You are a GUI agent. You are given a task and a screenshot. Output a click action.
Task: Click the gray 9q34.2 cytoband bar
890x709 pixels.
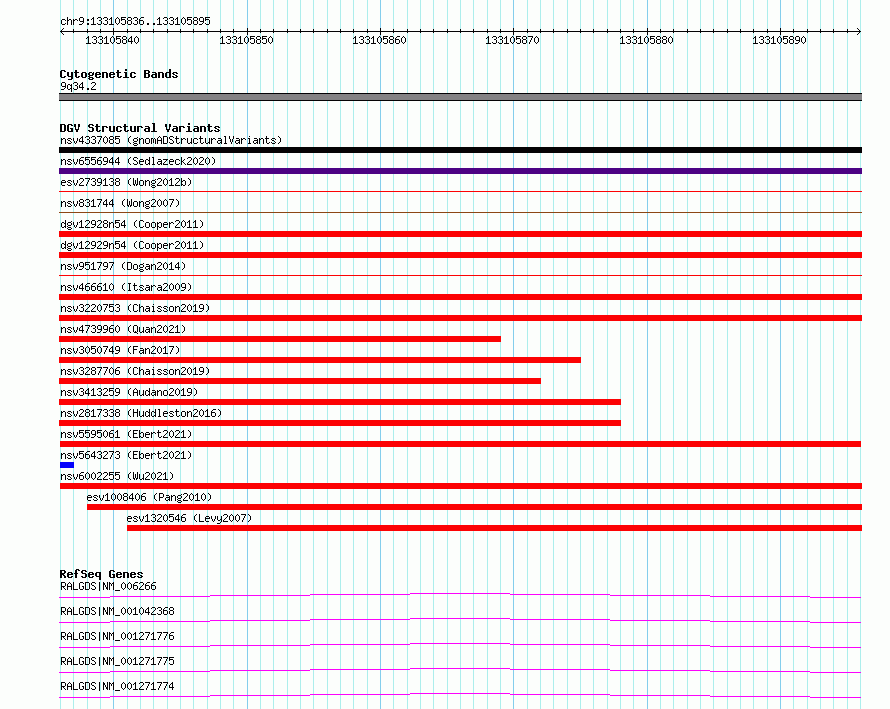[x=460, y=97]
